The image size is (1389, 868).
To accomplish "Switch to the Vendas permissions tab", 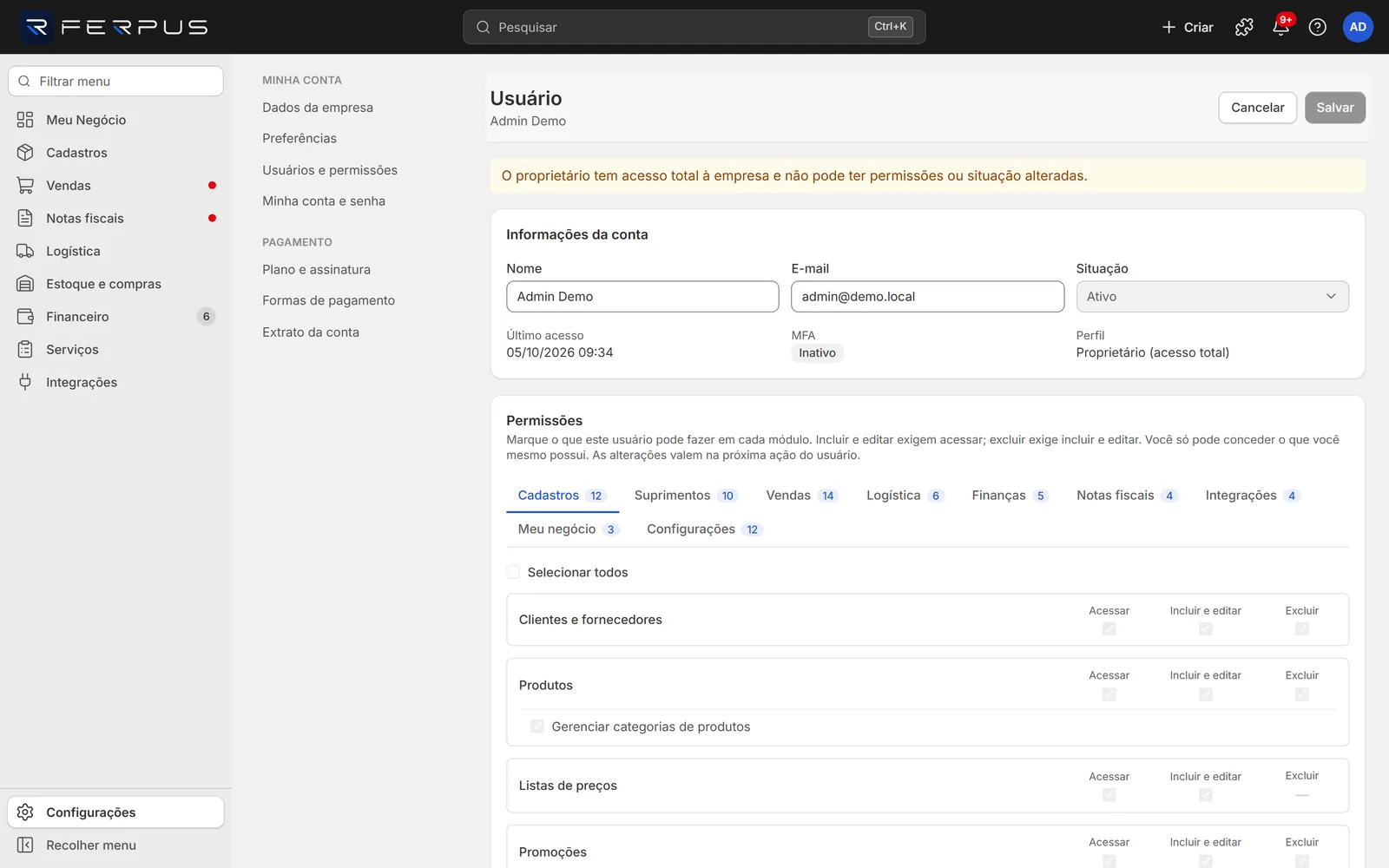I will click(x=801, y=496).
